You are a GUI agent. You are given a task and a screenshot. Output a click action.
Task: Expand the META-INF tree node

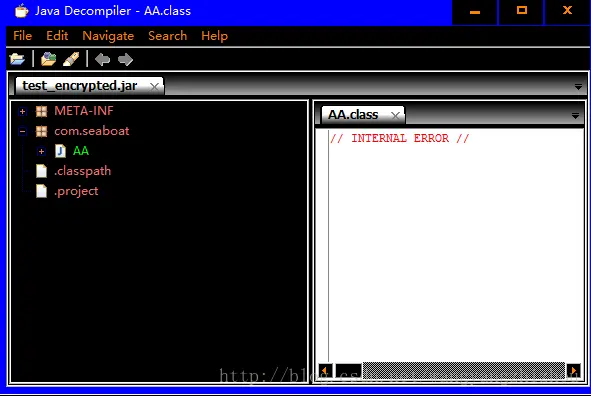coord(22,112)
